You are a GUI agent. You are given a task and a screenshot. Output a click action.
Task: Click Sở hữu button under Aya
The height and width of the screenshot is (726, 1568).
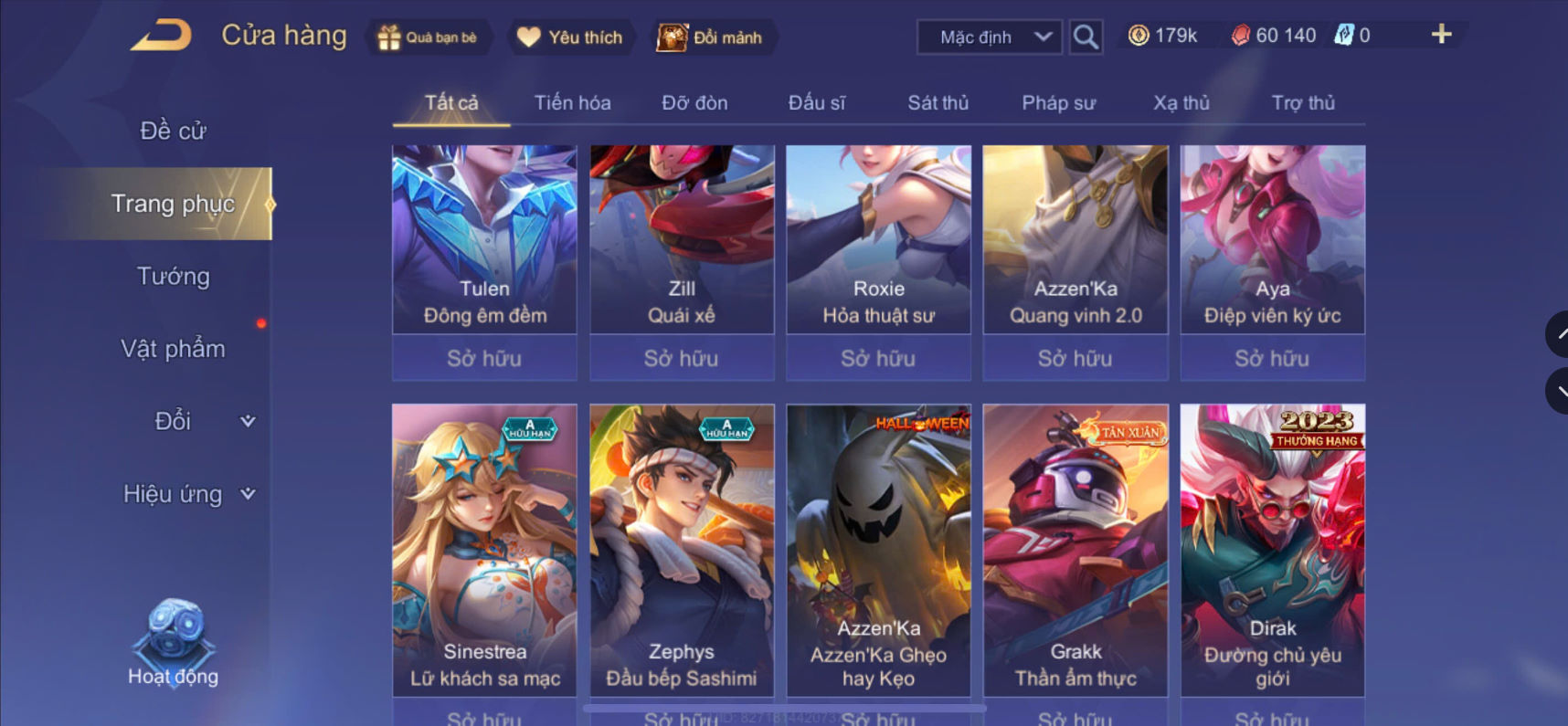[x=1272, y=358]
